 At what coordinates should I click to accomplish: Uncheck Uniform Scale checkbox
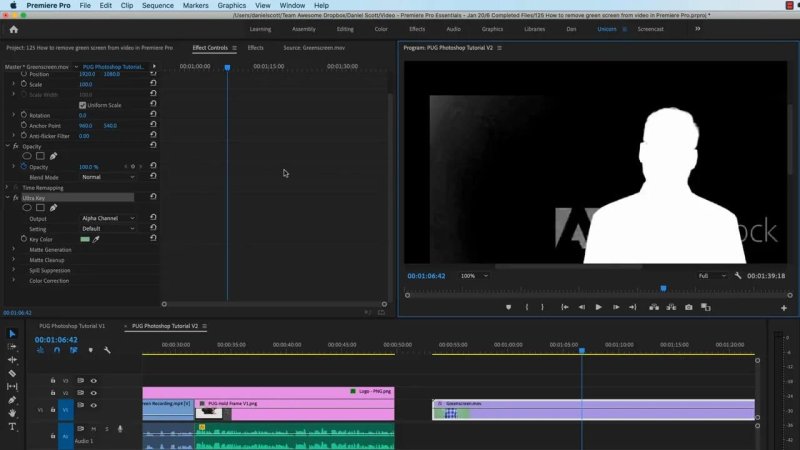pyautogui.click(x=82, y=105)
